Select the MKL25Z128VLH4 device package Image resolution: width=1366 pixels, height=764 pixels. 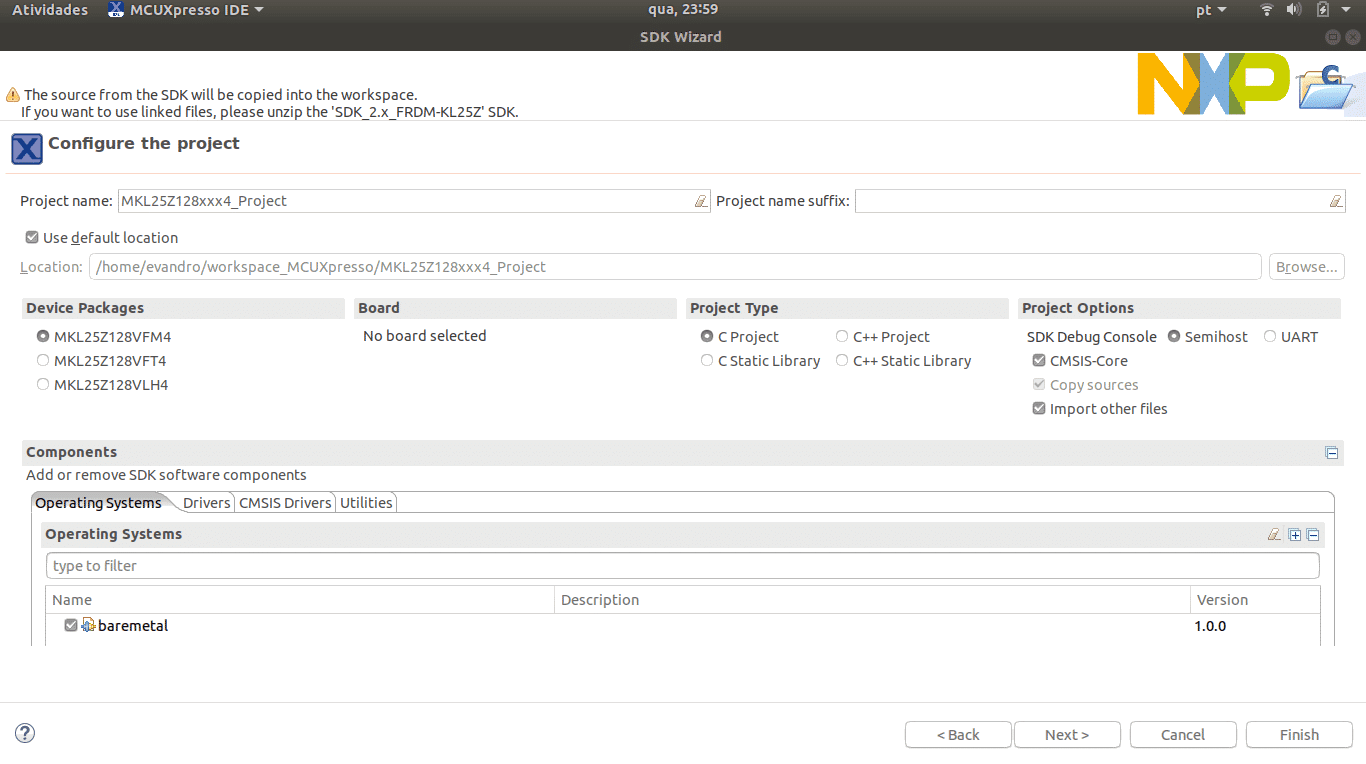point(43,384)
